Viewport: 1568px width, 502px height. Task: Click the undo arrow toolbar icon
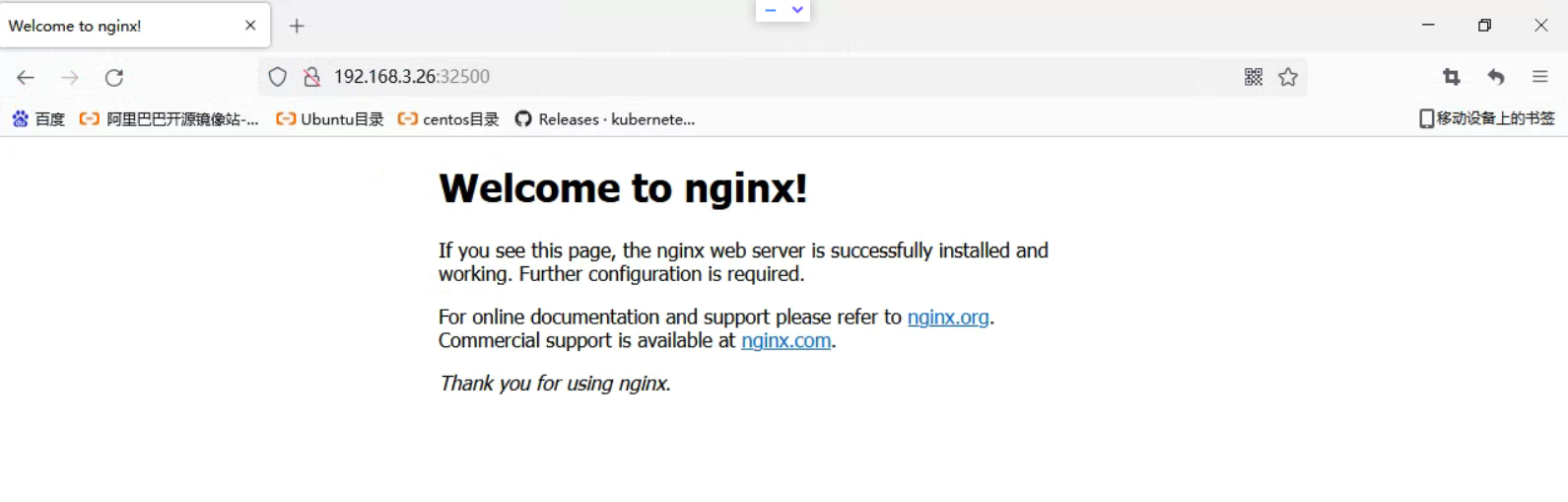1496,77
